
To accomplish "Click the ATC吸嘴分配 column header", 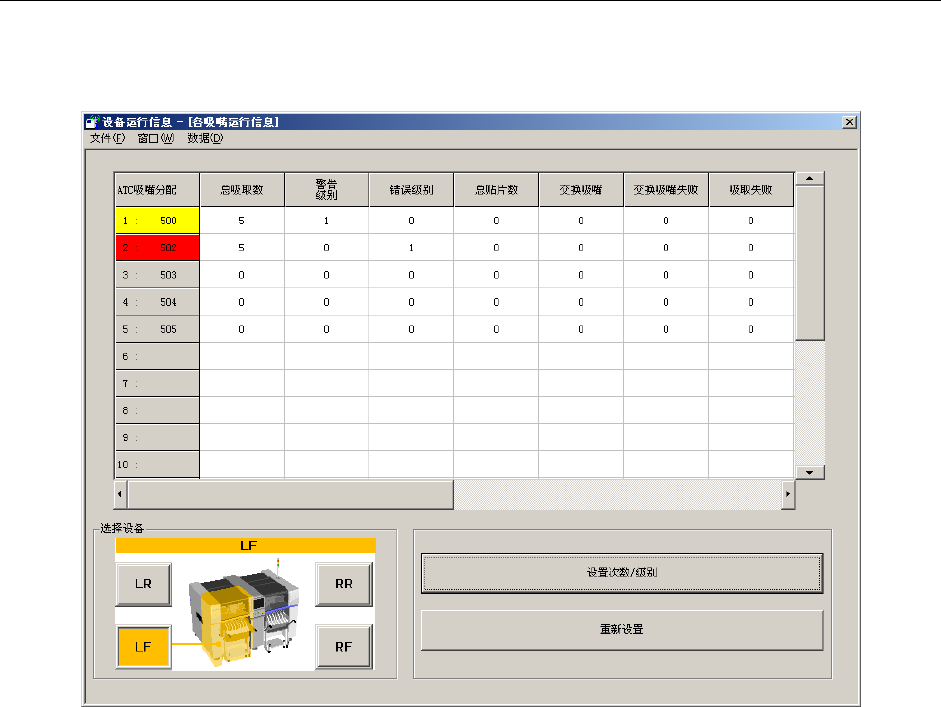I will [x=157, y=190].
